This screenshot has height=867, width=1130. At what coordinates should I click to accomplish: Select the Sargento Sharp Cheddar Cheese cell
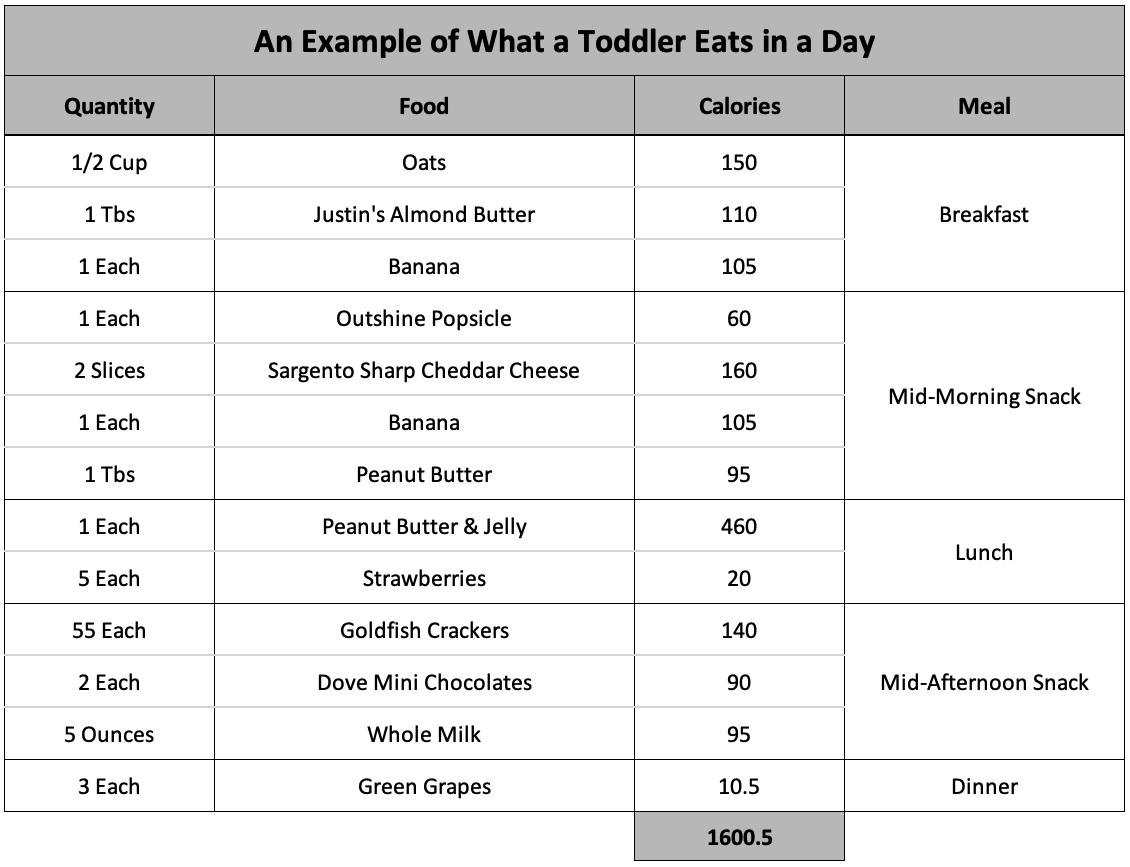coord(424,370)
